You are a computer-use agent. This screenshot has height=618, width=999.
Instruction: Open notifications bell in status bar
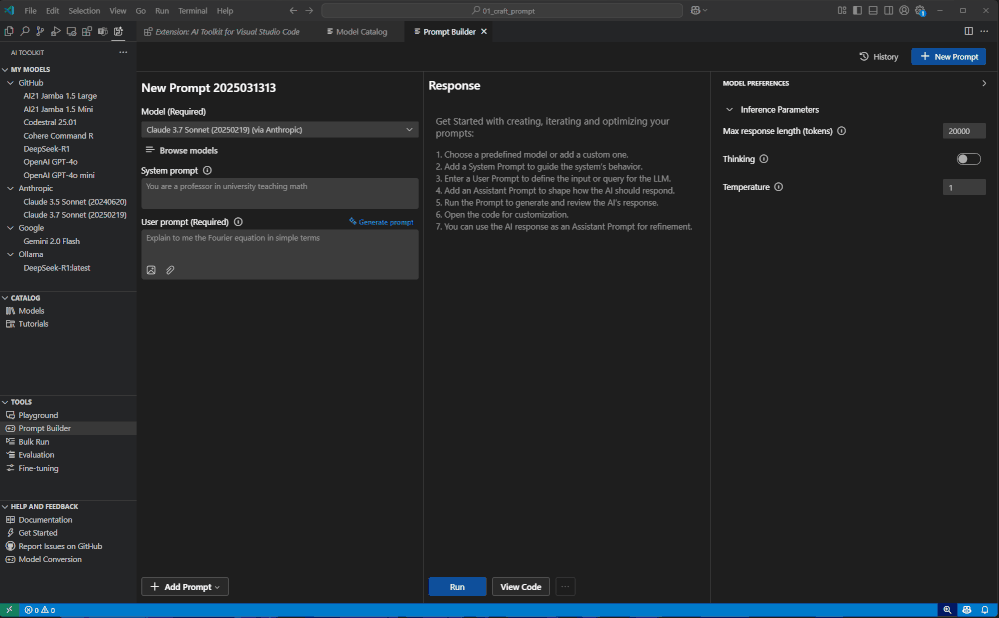pyautogui.click(x=984, y=610)
